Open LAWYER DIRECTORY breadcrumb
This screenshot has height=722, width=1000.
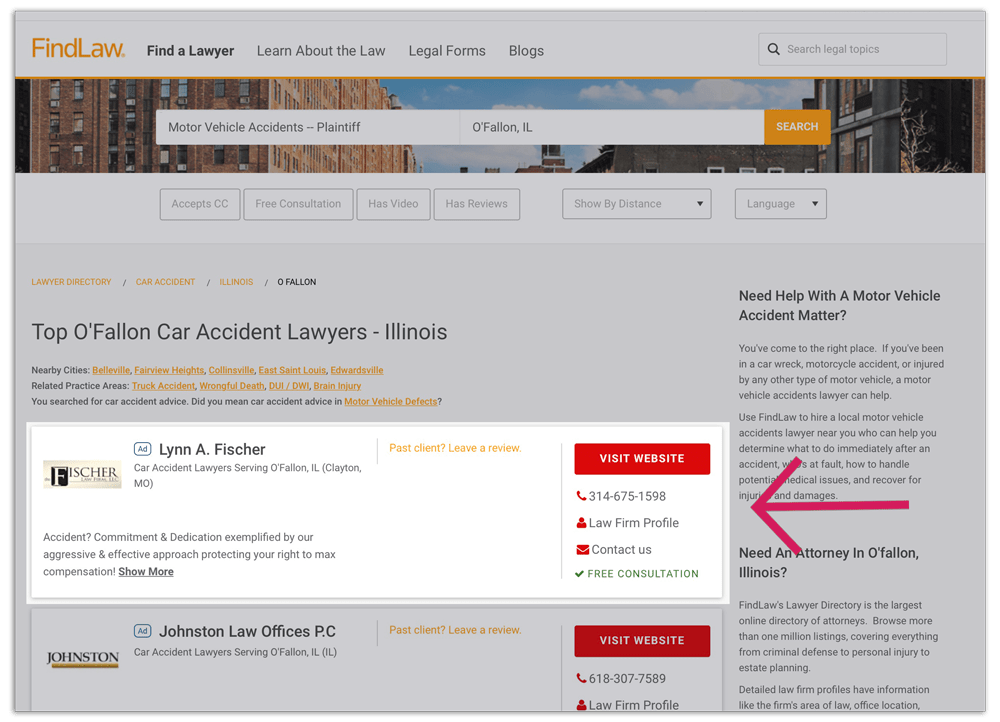[71, 282]
